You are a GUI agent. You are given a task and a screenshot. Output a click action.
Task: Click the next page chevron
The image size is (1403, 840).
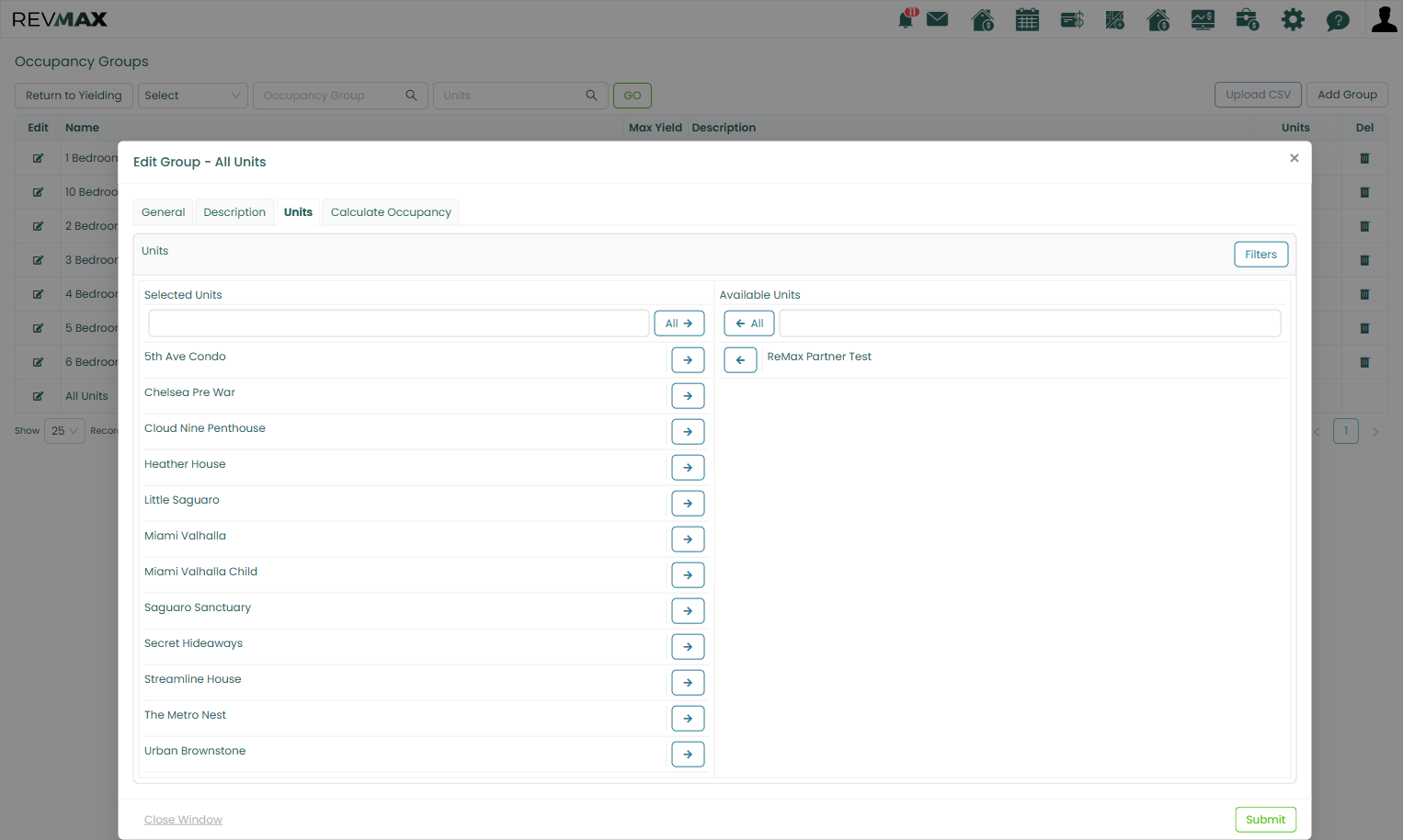(1375, 432)
